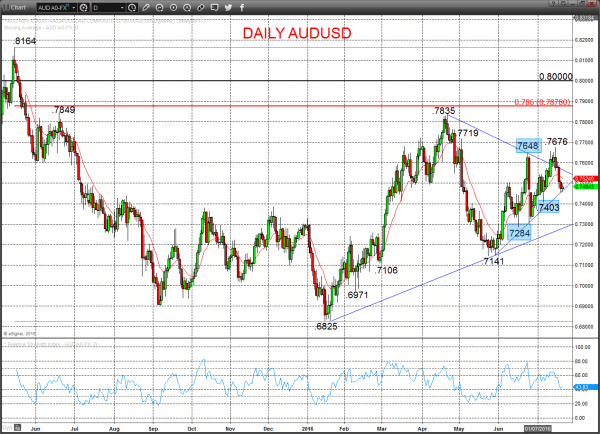Viewport: 600px width, 434px height.
Task: Click the help question-mark button
Action: point(554,3)
